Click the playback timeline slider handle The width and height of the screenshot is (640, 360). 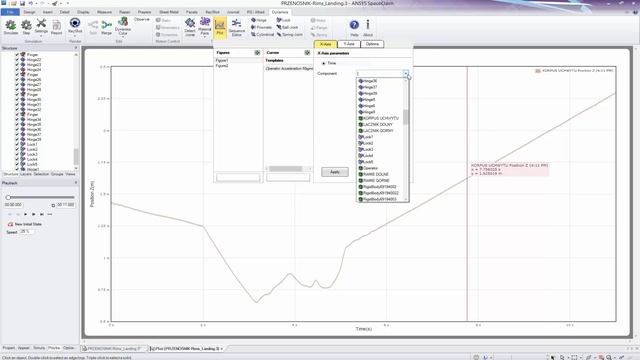click(x=8, y=197)
